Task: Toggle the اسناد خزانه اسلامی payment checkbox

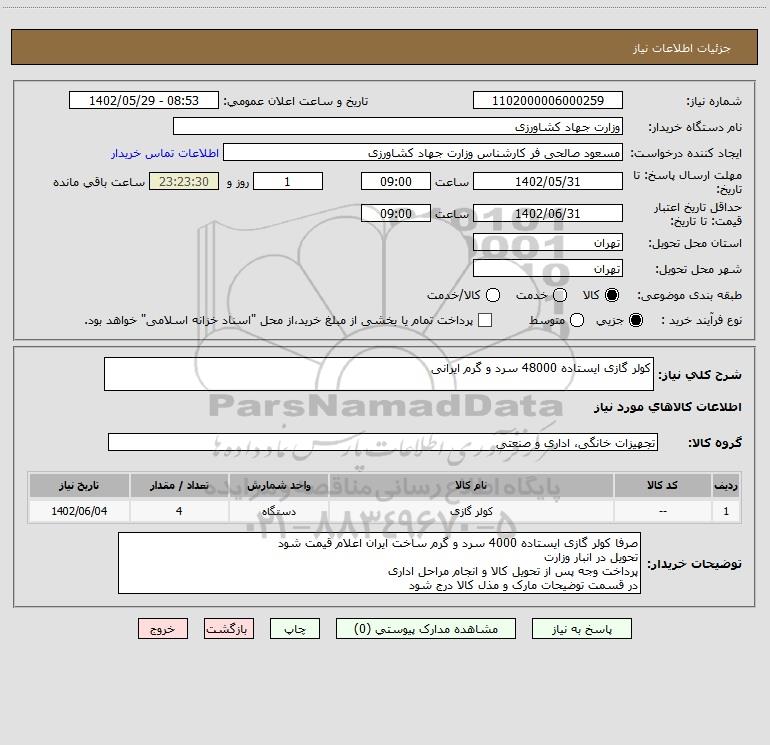Action: pyautogui.click(x=485, y=320)
